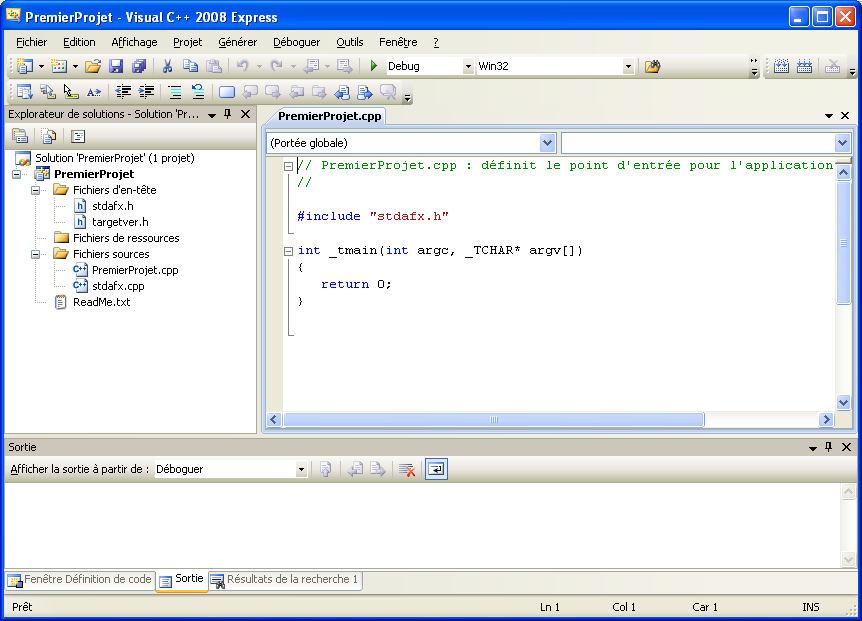The image size is (862, 621).
Task: Open the Générer menu
Action: tap(237, 42)
